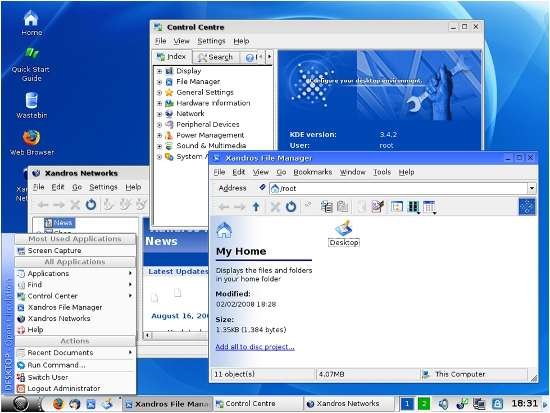Open the Wastebin desktop icon
Screen dimensions: 550x413
coord(31,105)
